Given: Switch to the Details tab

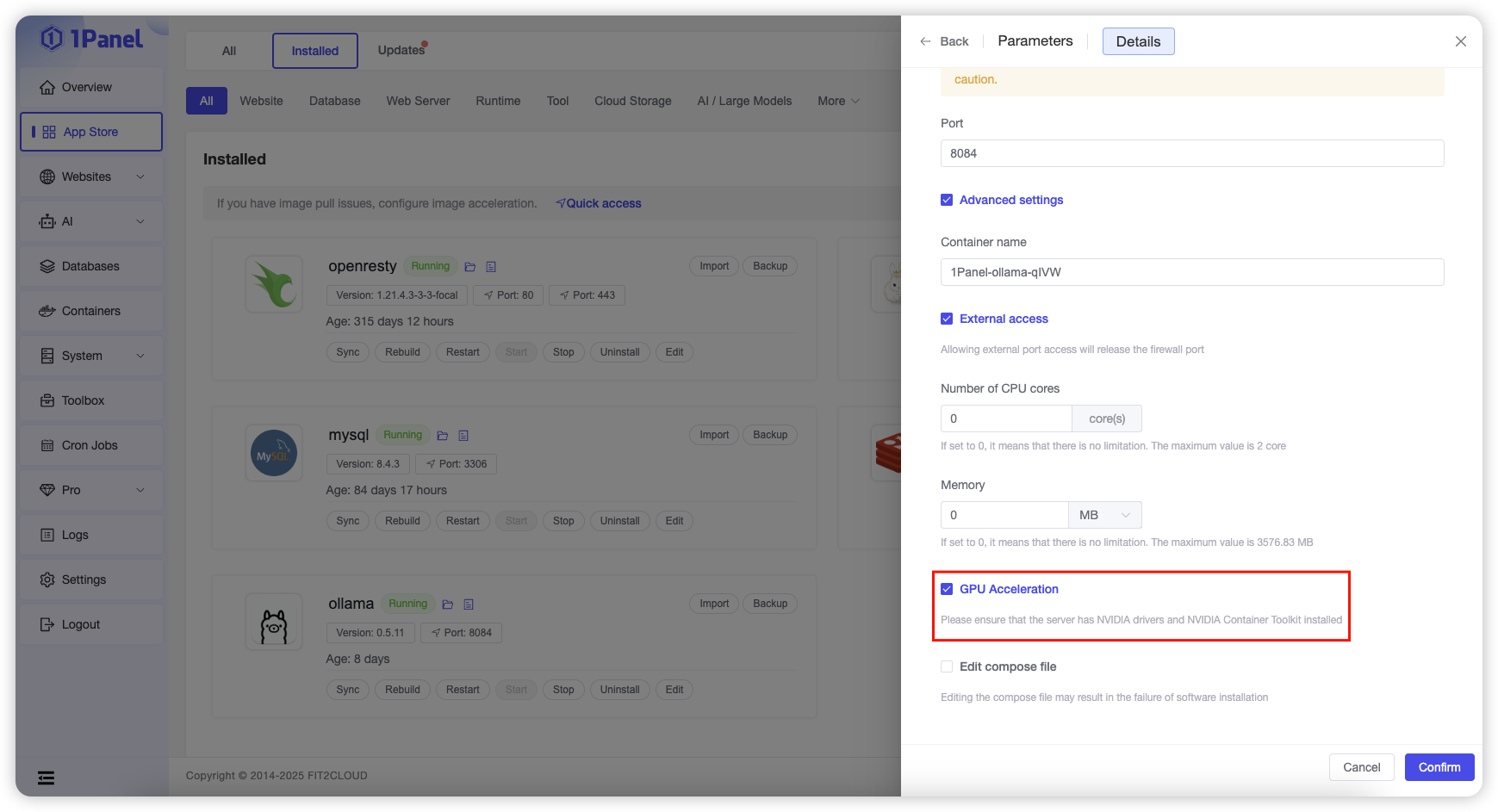Looking at the screenshot, I should click(1138, 41).
